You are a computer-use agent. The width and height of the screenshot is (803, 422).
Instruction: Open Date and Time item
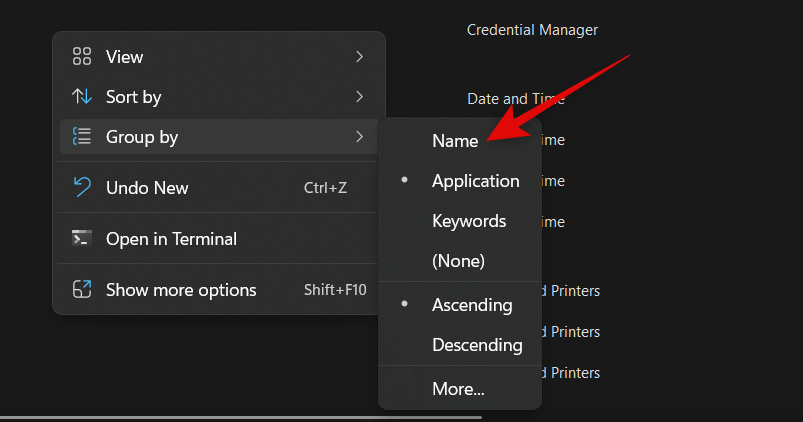[x=516, y=99]
